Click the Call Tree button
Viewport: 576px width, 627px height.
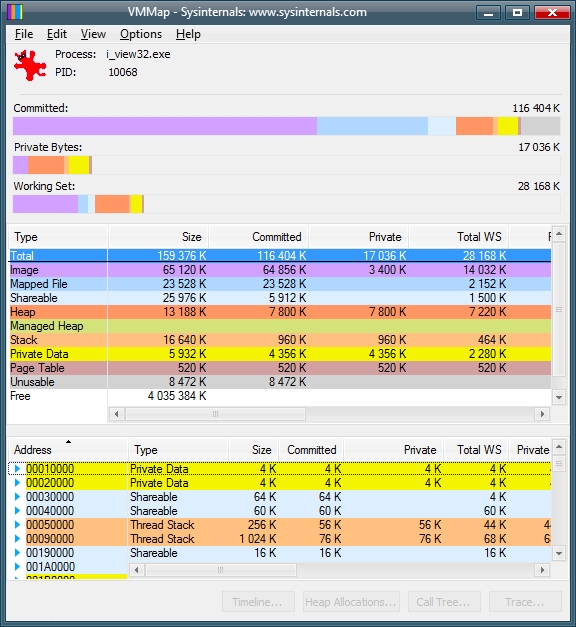(x=444, y=602)
